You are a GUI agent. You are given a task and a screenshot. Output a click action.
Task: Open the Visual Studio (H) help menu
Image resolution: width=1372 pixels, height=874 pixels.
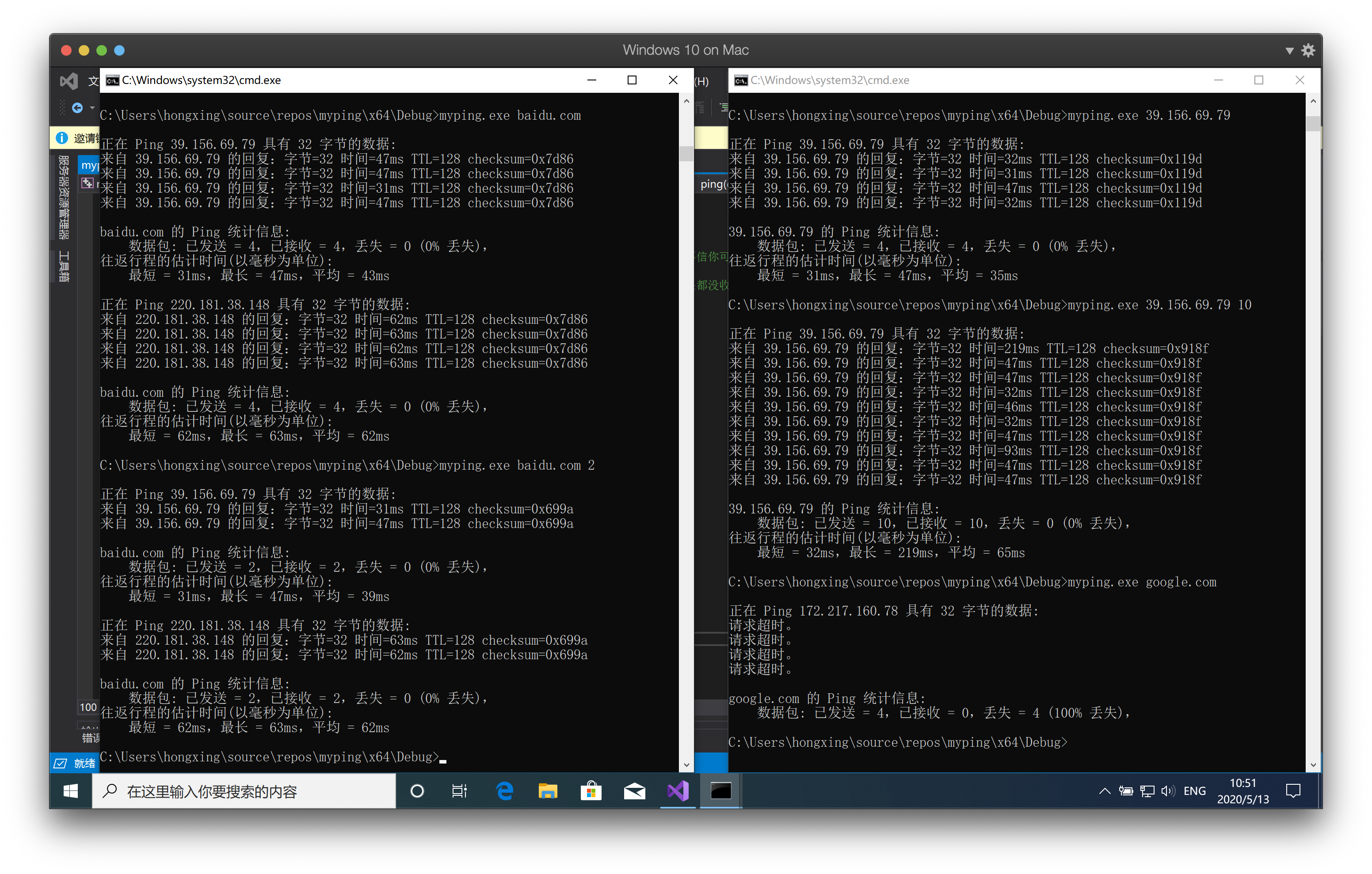701,81
